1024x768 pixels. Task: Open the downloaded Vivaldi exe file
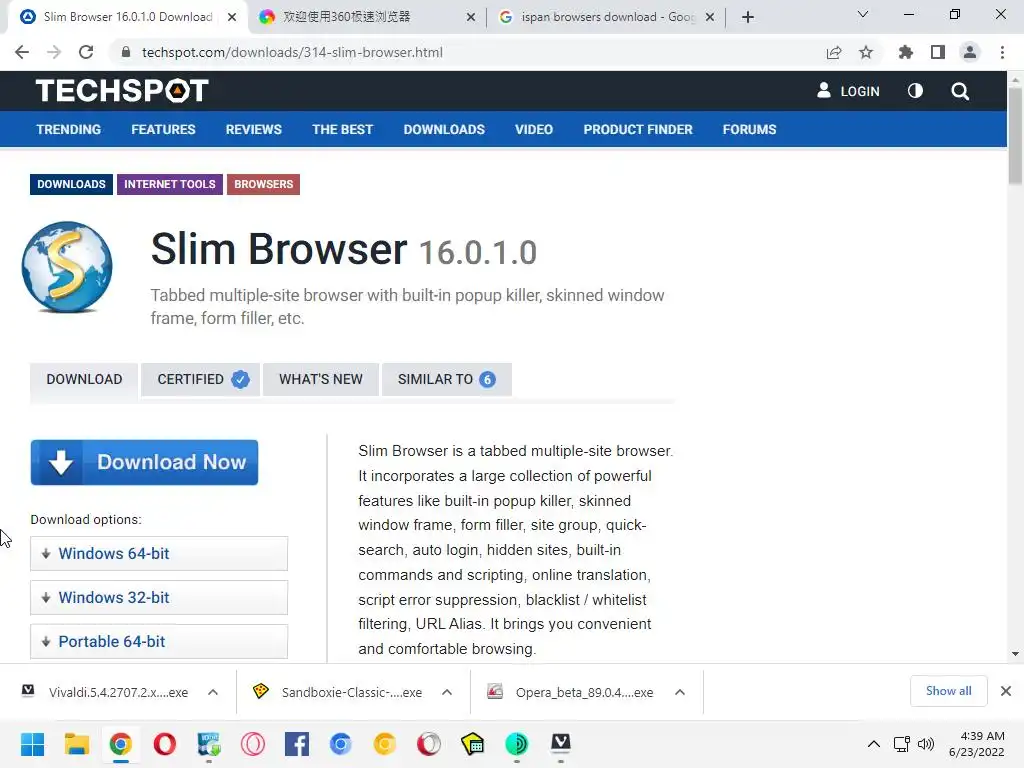pos(106,692)
